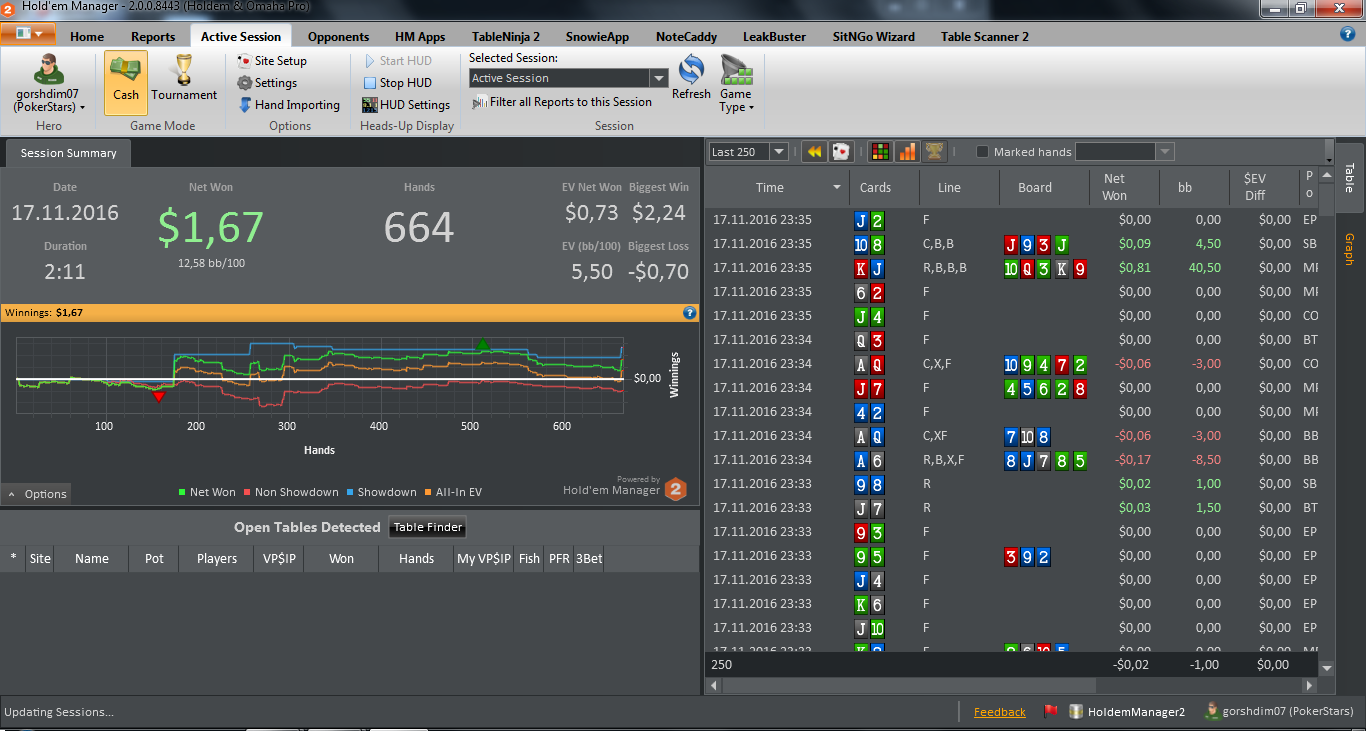
Task: Switch to the vertical Table side tab
Action: tap(1349, 177)
